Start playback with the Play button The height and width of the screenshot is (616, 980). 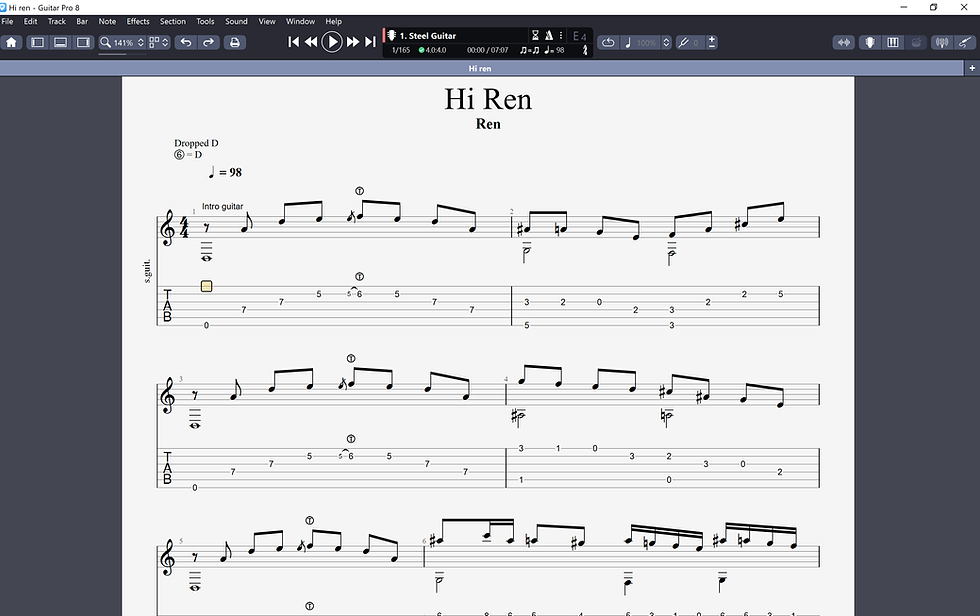click(x=332, y=42)
